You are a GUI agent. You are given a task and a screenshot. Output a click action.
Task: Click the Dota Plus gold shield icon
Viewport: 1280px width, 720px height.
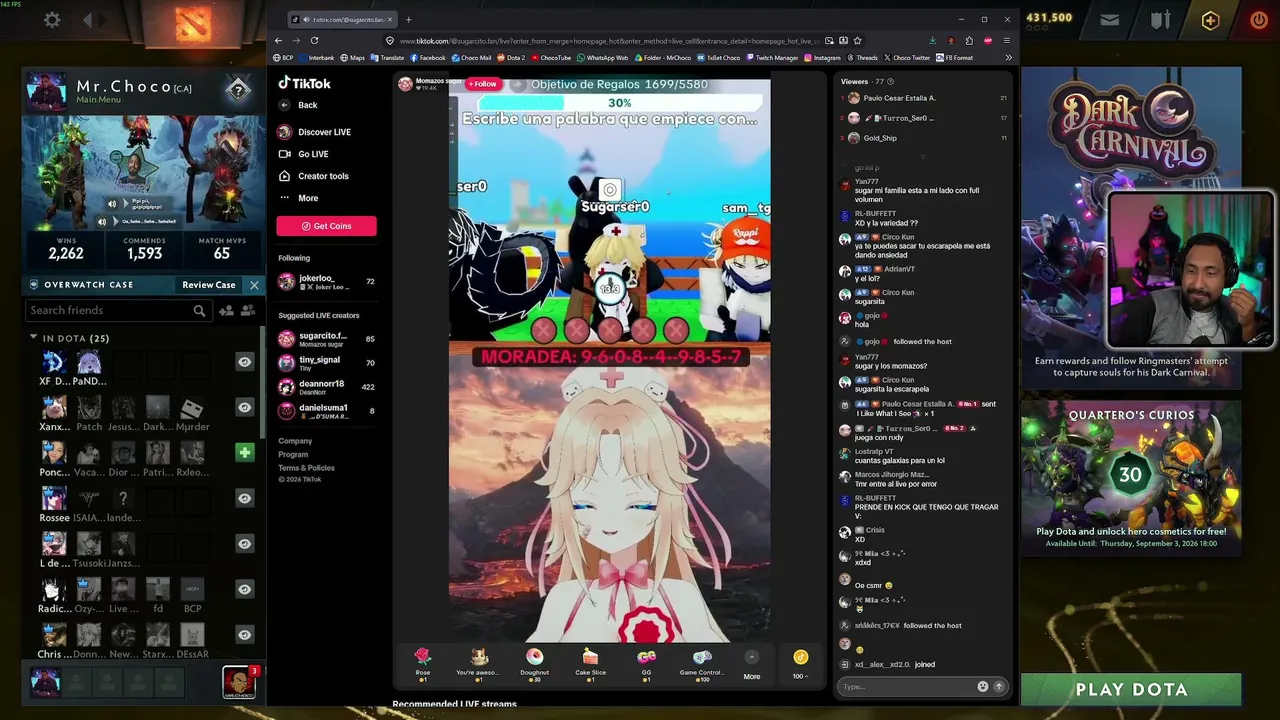1210,20
